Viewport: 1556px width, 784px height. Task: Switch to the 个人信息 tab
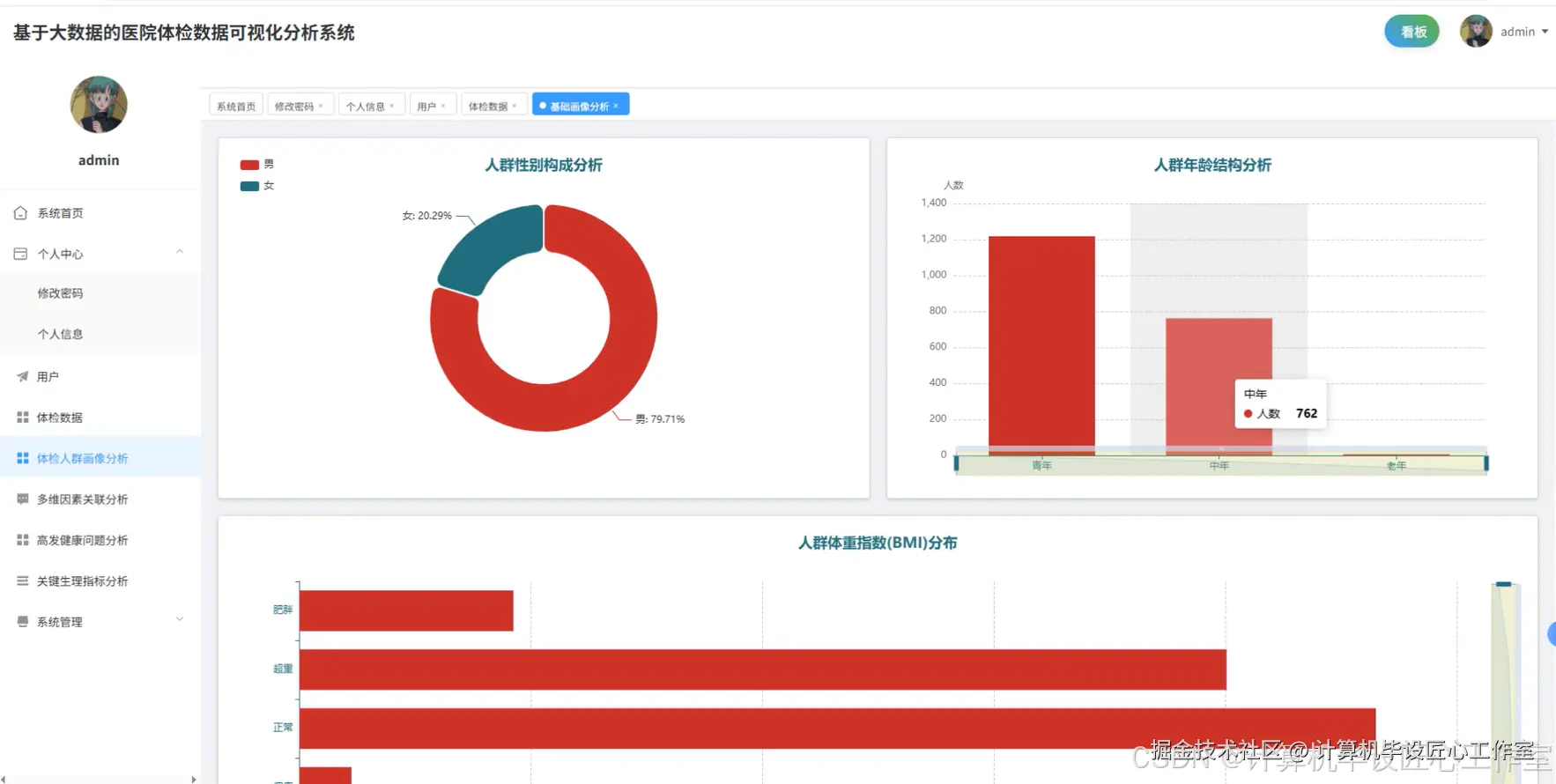(x=371, y=106)
